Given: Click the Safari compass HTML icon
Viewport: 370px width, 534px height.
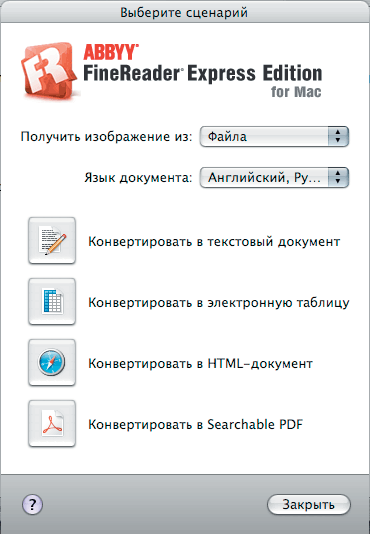Looking at the screenshot, I should (x=52, y=362).
